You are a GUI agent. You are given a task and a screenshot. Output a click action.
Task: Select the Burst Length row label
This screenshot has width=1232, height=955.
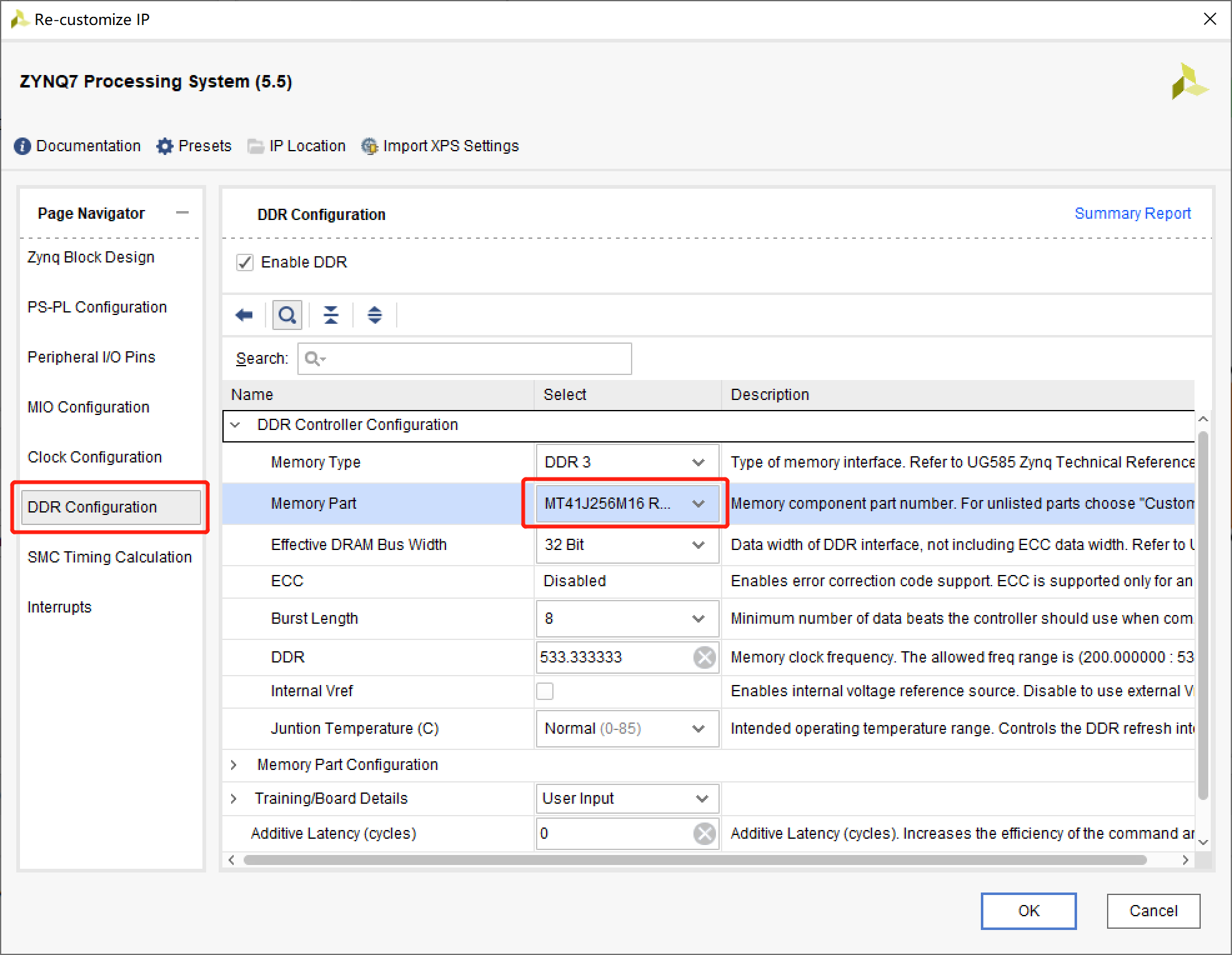(x=314, y=619)
